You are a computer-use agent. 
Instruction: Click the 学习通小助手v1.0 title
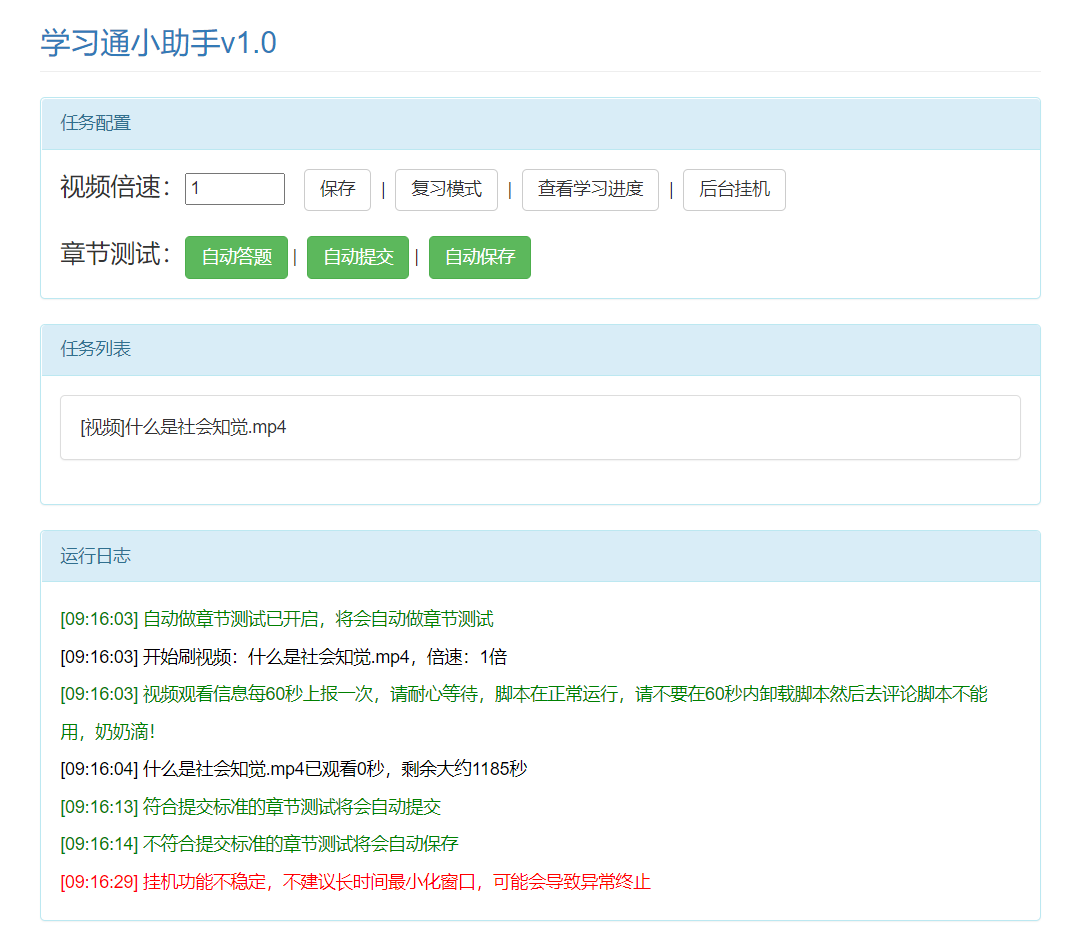coord(158,43)
